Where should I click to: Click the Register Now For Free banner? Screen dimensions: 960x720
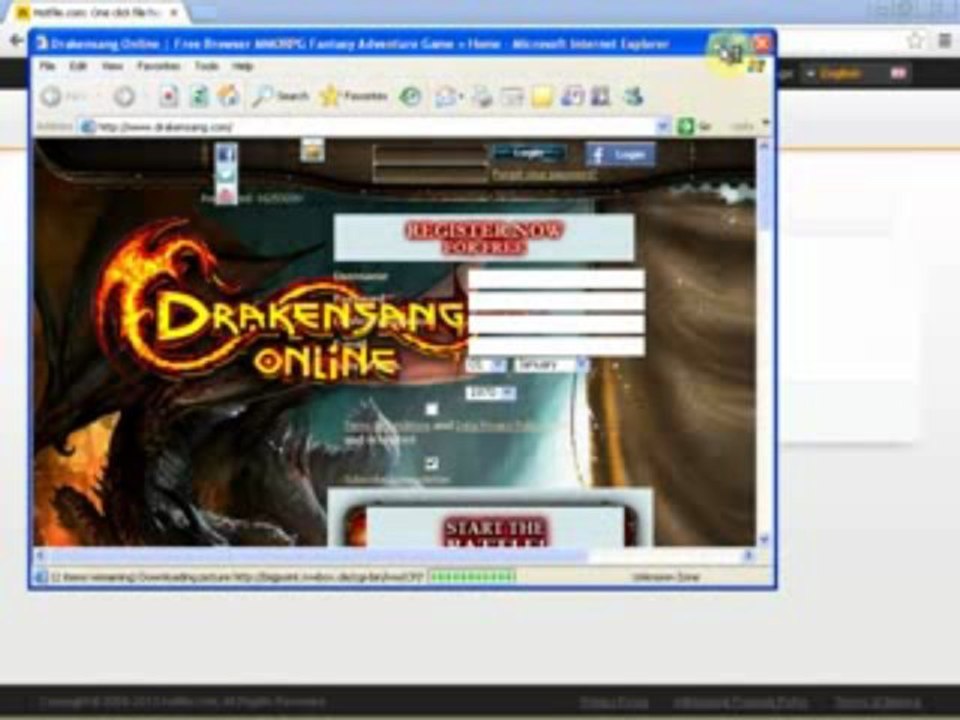pos(484,238)
